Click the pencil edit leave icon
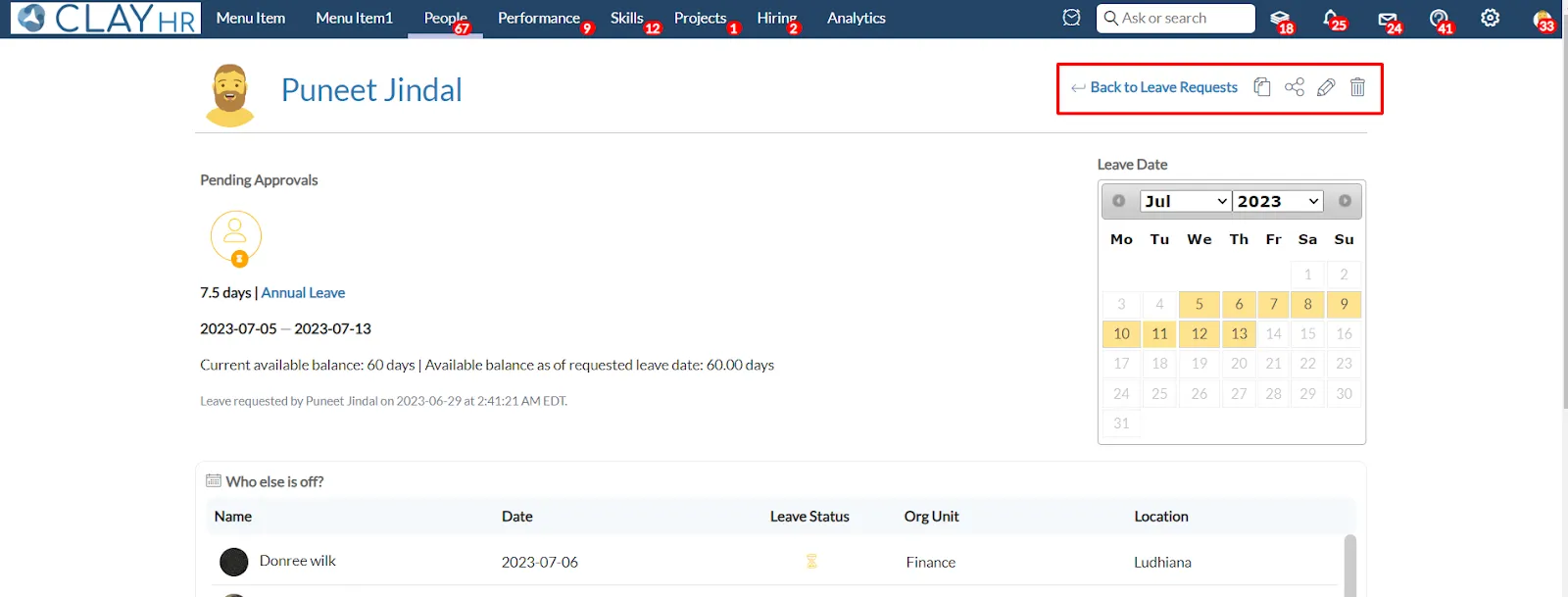 [1326, 87]
